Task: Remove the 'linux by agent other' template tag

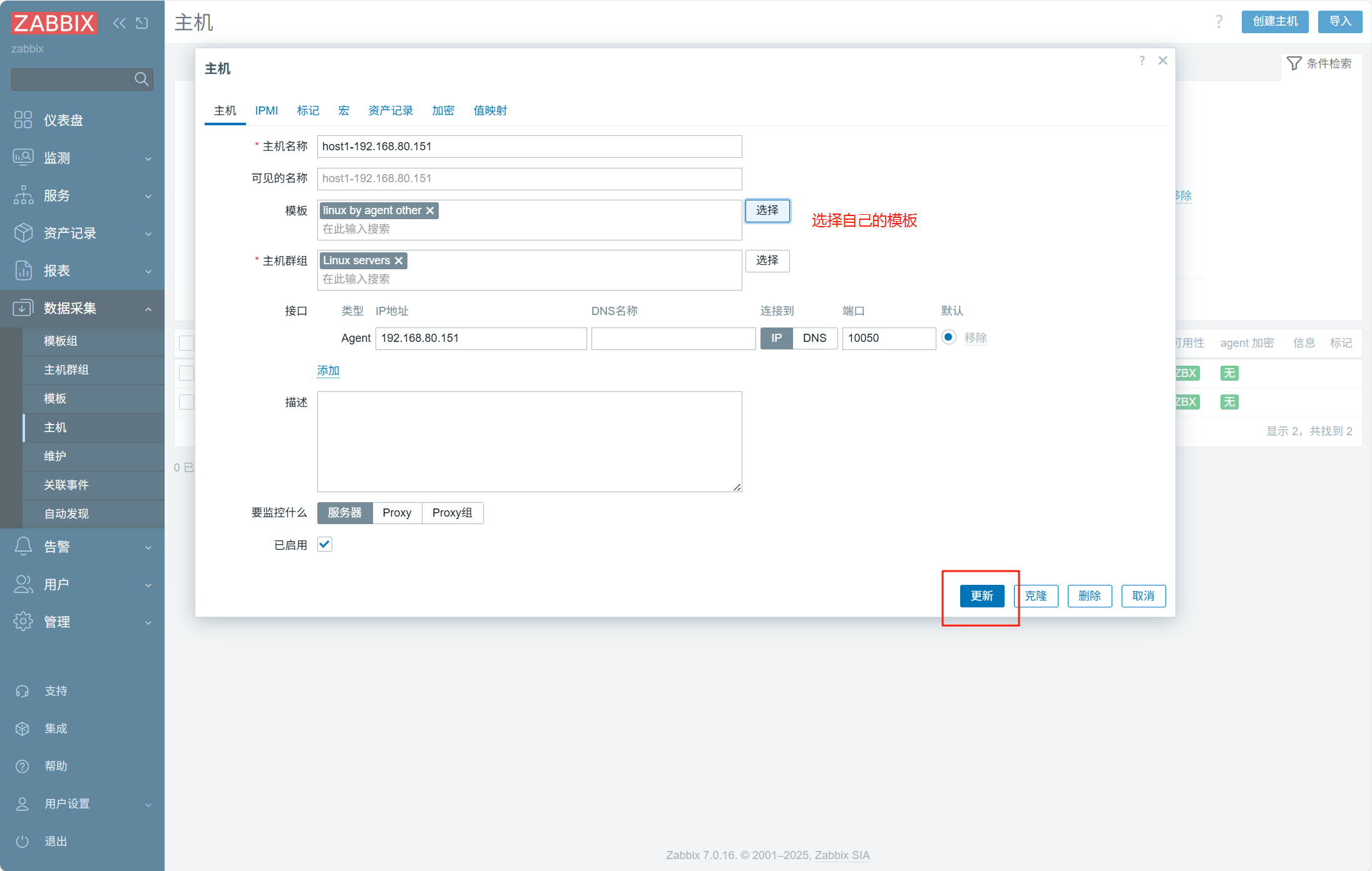Action: tap(430, 210)
